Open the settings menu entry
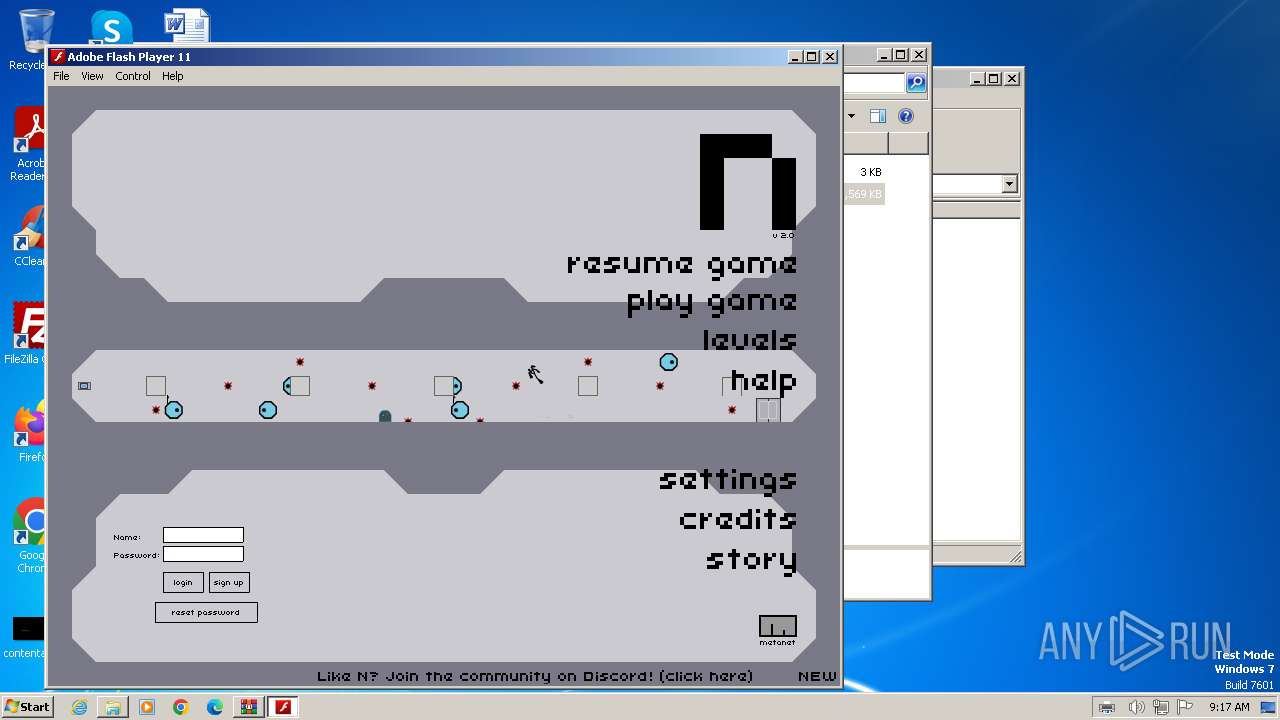The image size is (1280, 720). [x=728, y=480]
